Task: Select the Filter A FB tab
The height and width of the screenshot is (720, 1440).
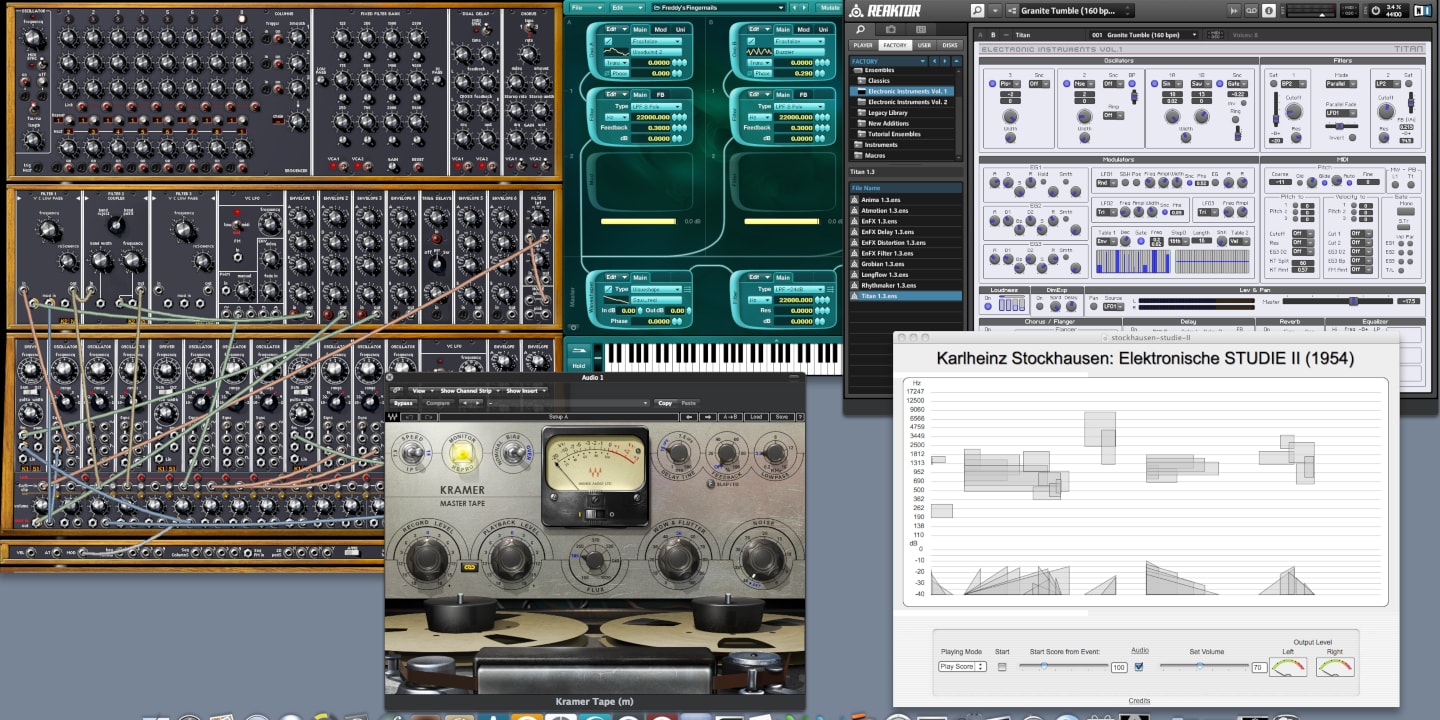Action: point(660,95)
